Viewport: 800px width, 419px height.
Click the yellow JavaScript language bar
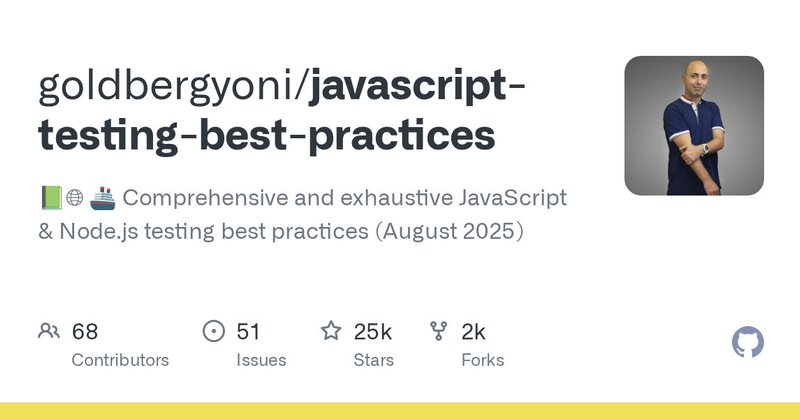pos(400,411)
